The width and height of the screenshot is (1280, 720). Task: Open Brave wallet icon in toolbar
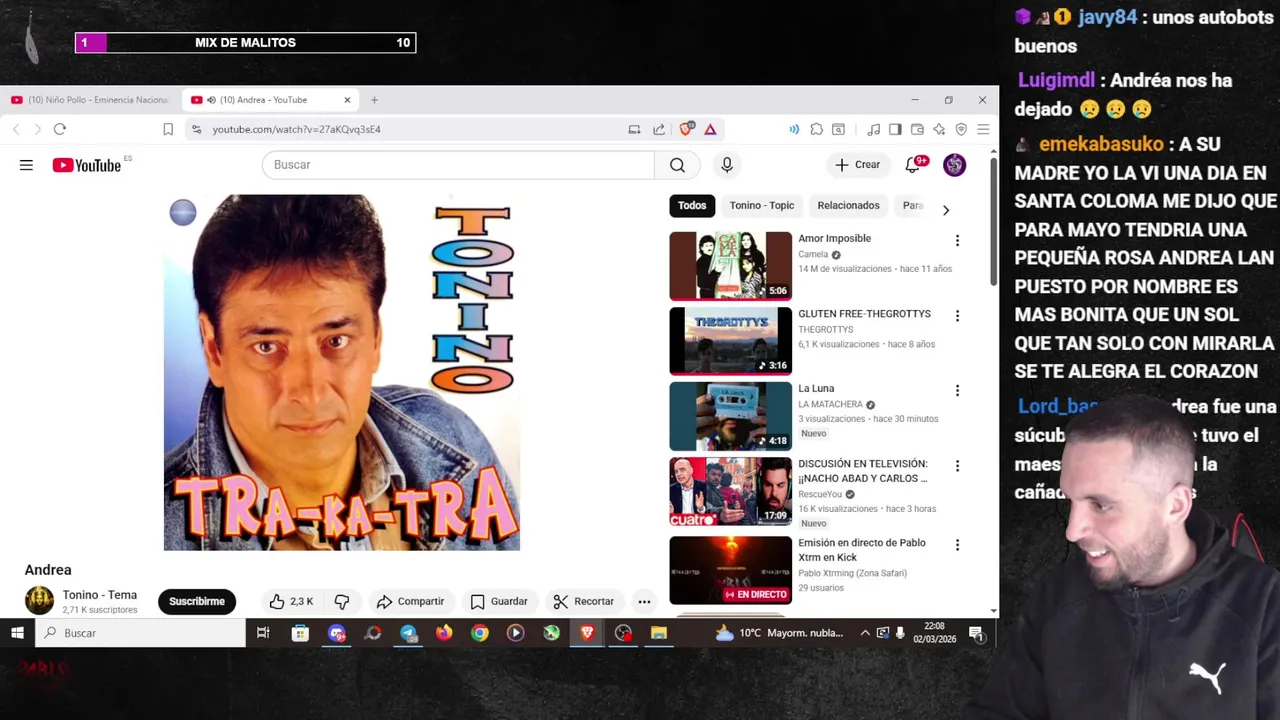917,129
